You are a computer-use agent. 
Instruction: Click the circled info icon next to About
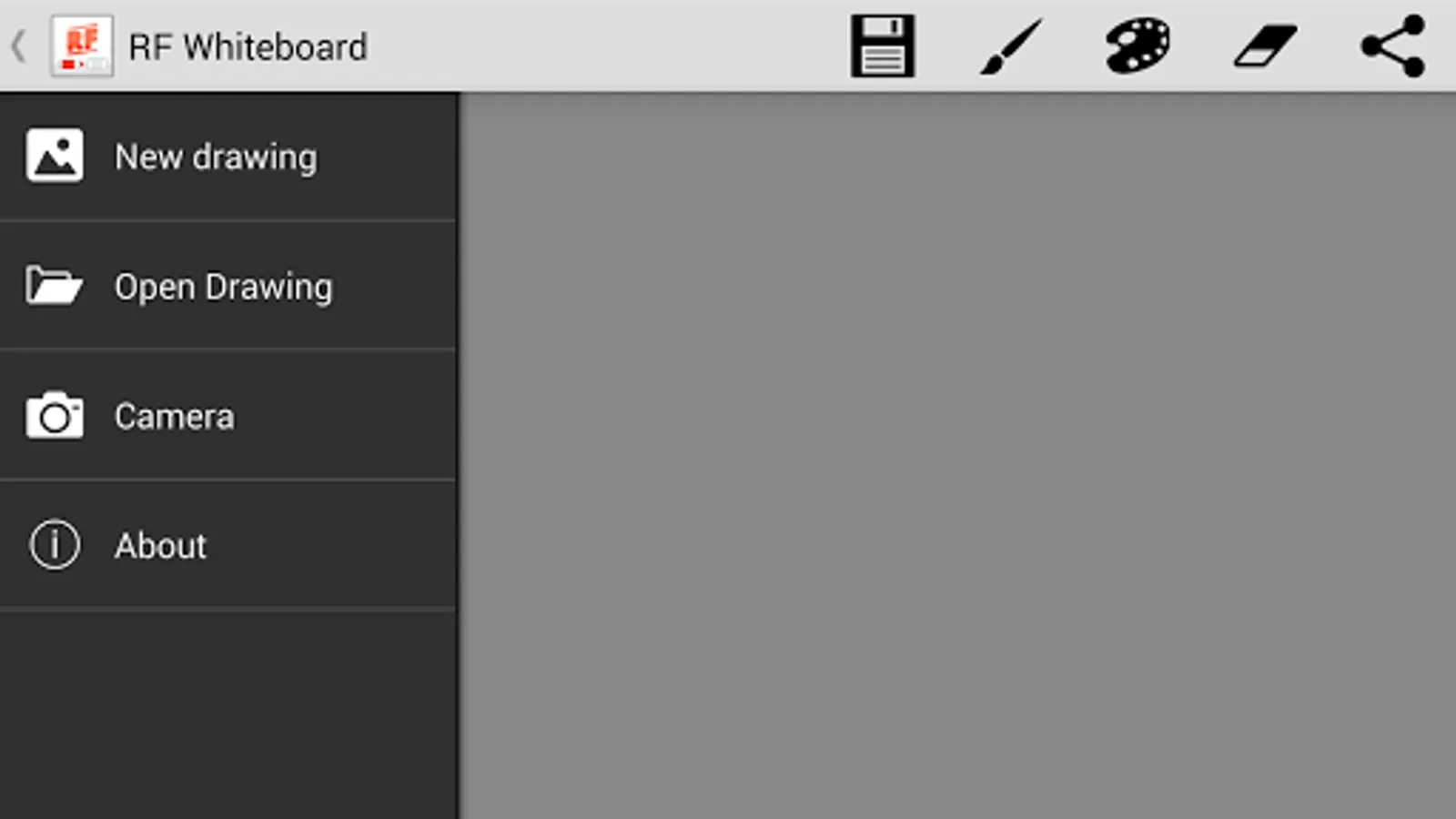tap(55, 544)
